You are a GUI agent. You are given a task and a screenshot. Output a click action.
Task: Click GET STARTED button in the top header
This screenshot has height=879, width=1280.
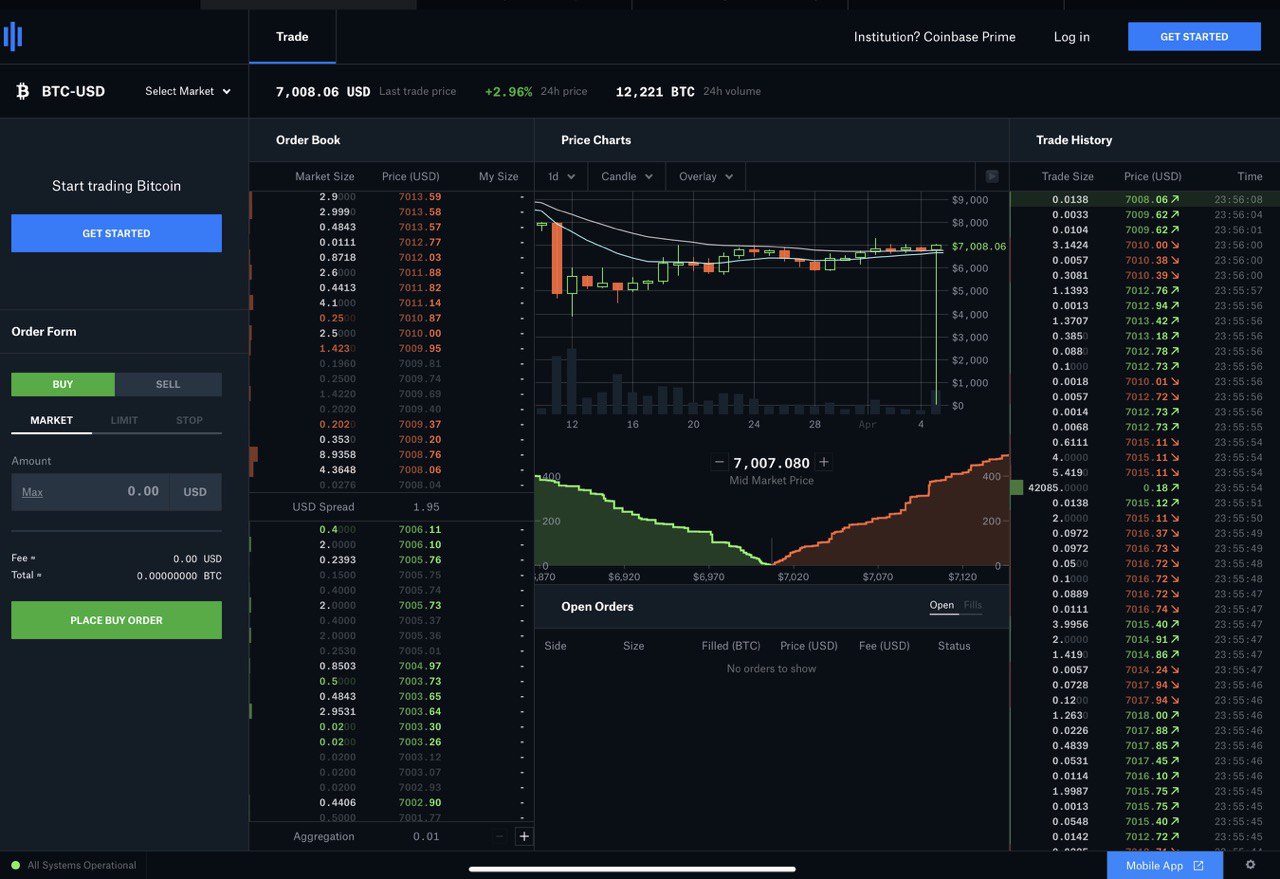click(x=1194, y=37)
